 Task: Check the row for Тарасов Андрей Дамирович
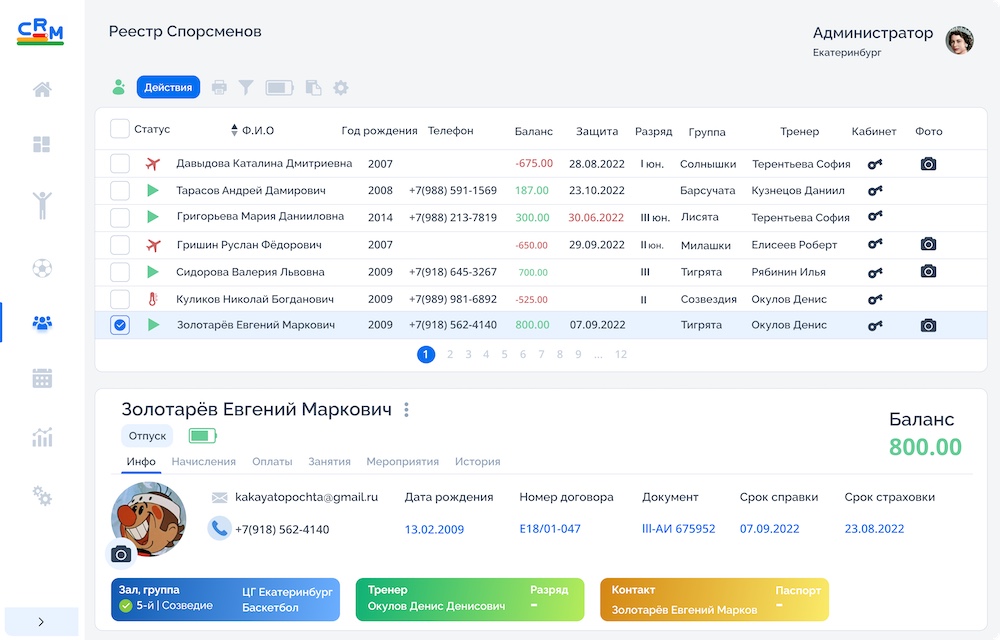tap(120, 190)
